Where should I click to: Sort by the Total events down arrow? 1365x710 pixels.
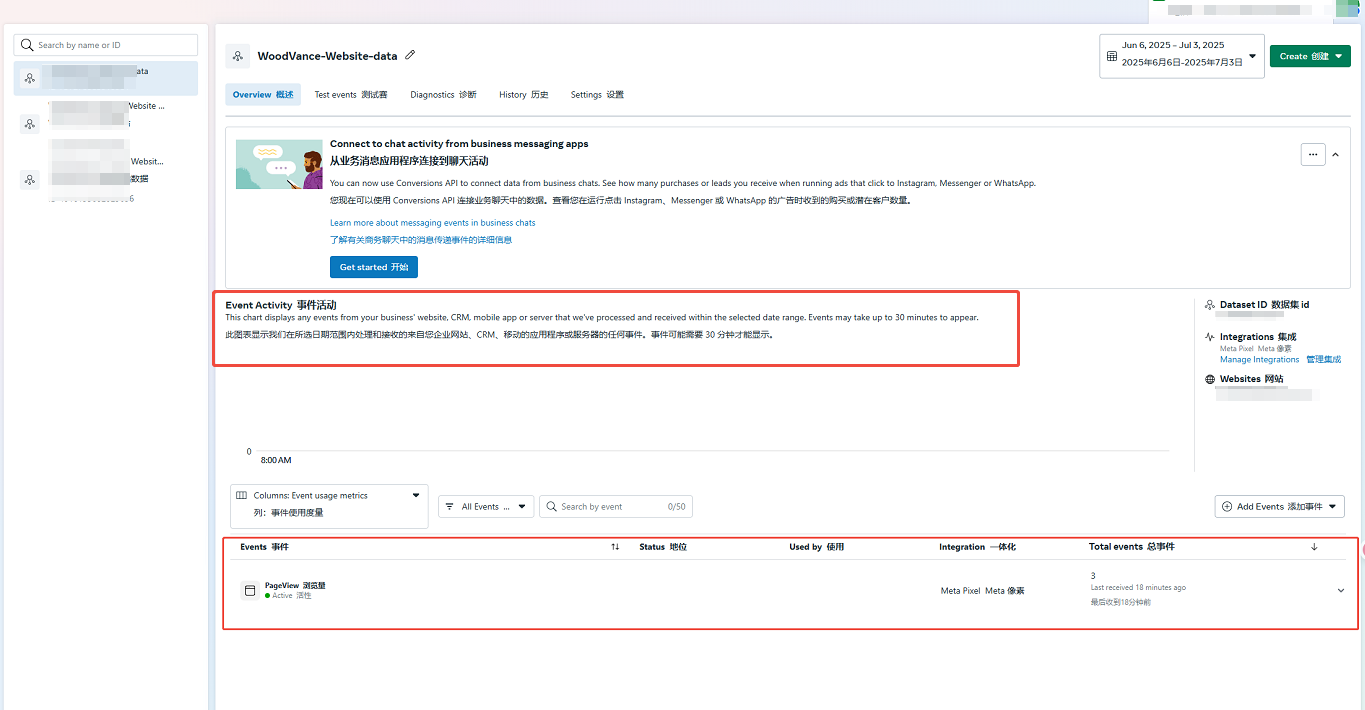pos(1313,547)
